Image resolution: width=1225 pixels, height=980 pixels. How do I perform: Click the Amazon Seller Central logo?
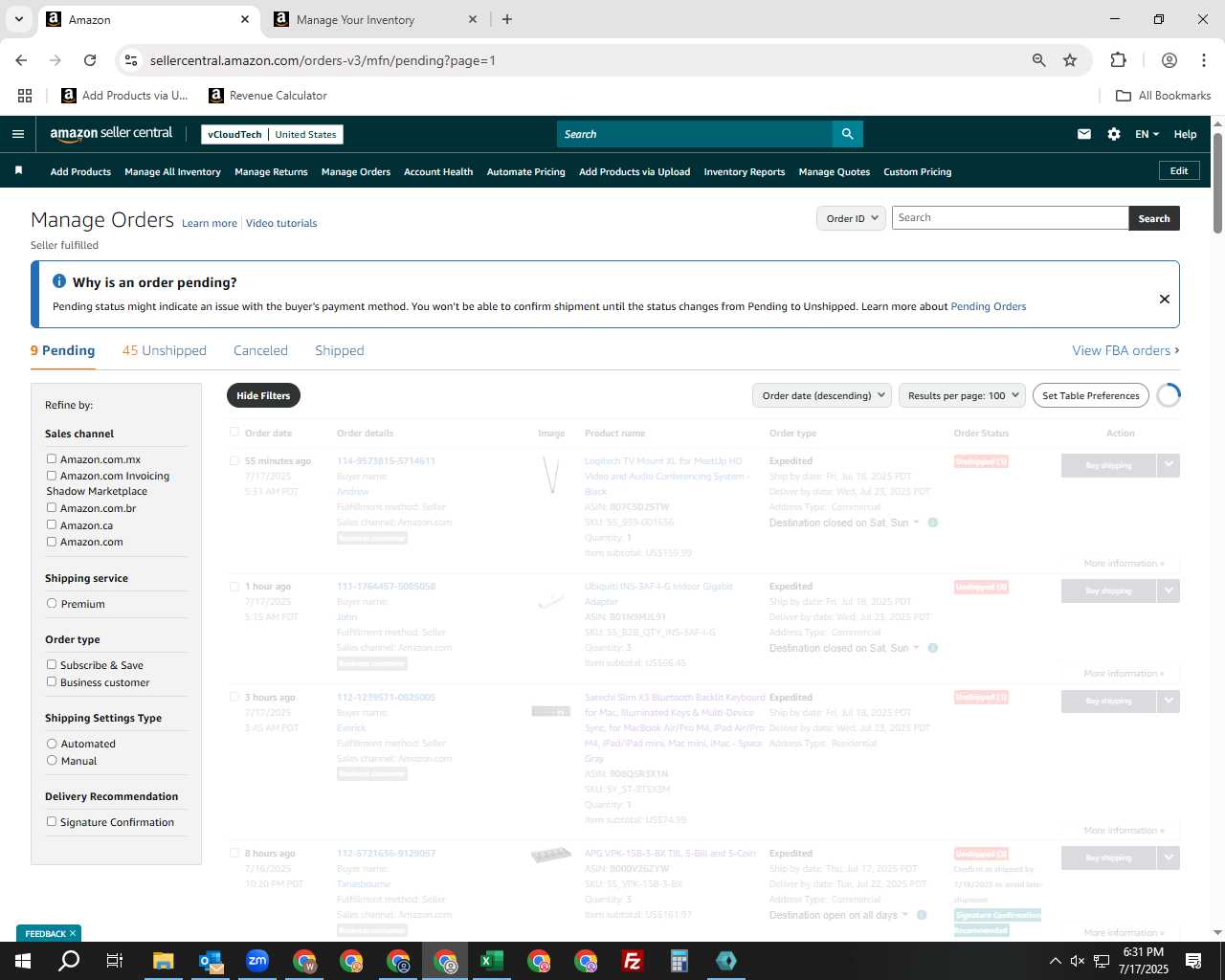click(x=111, y=134)
